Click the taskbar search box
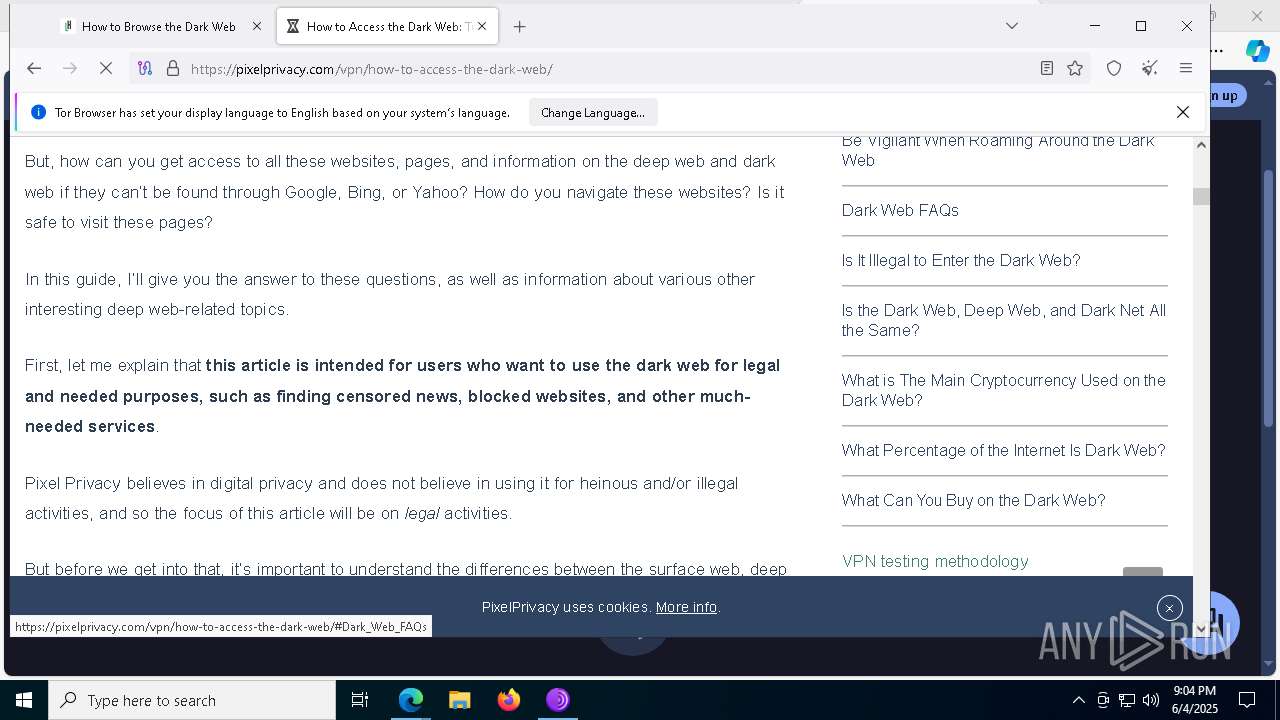Image resolution: width=1280 pixels, height=720 pixels. (192, 700)
